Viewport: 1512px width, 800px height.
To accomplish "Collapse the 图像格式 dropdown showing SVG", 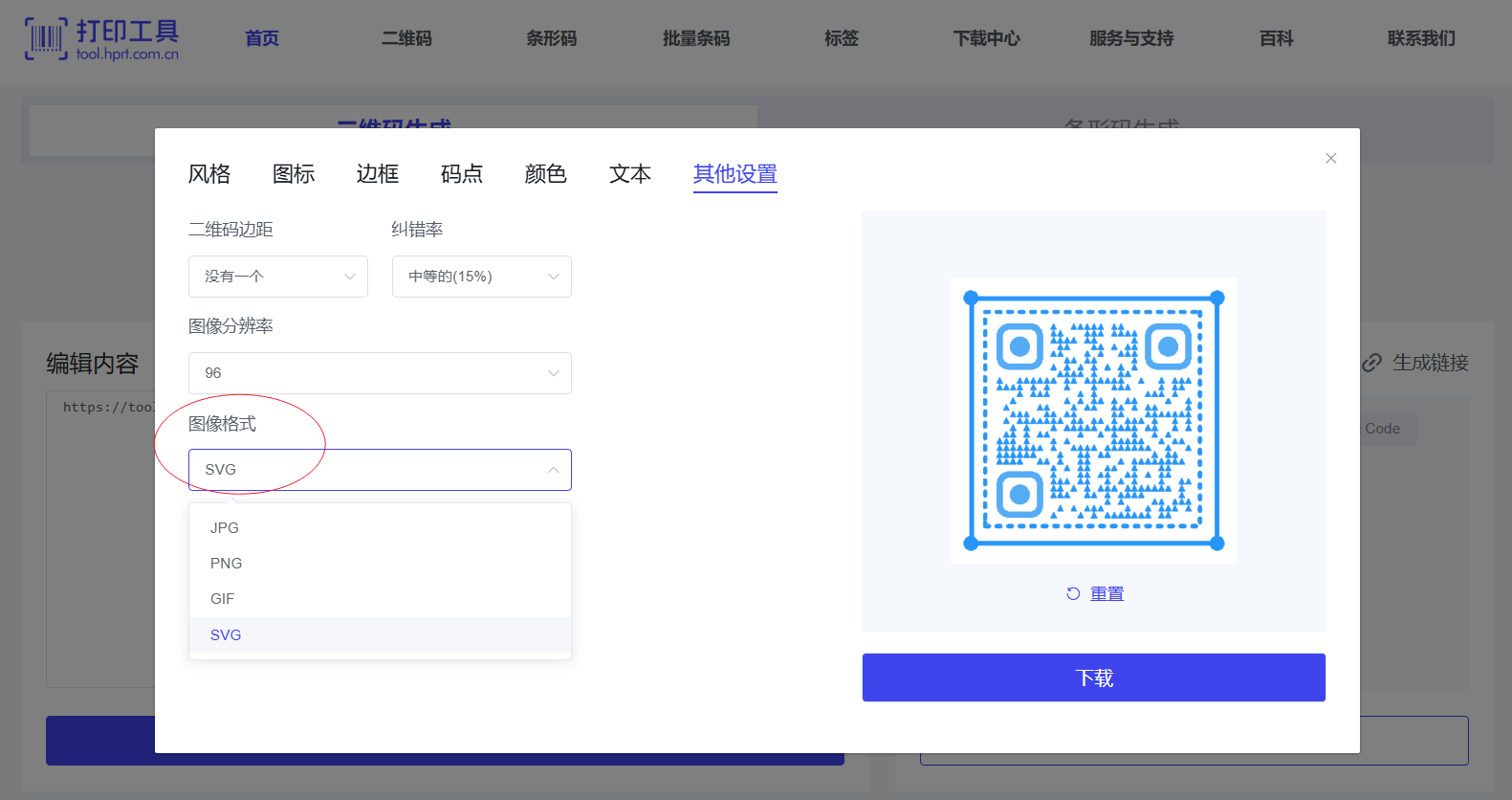I will pos(380,470).
